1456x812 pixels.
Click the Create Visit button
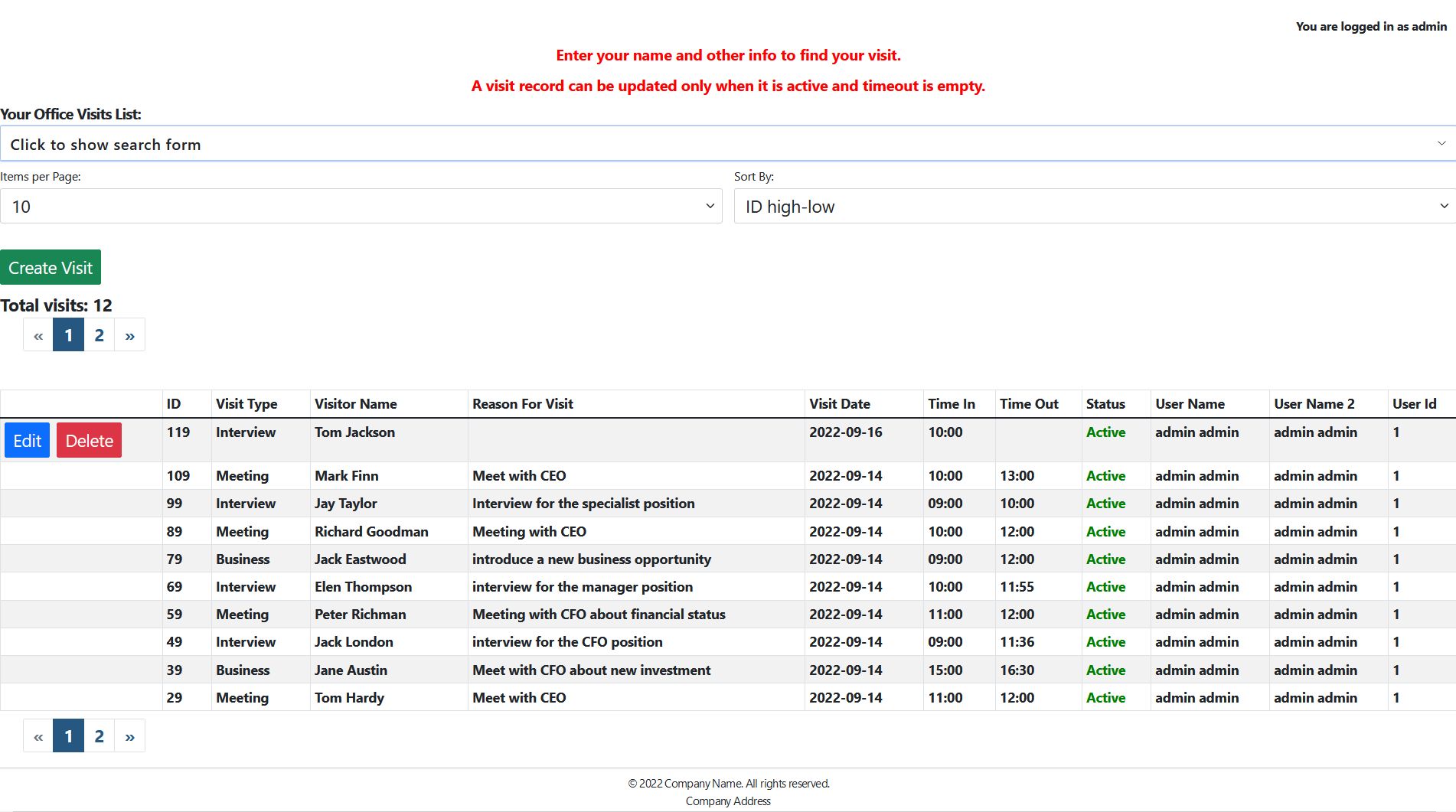click(51, 268)
